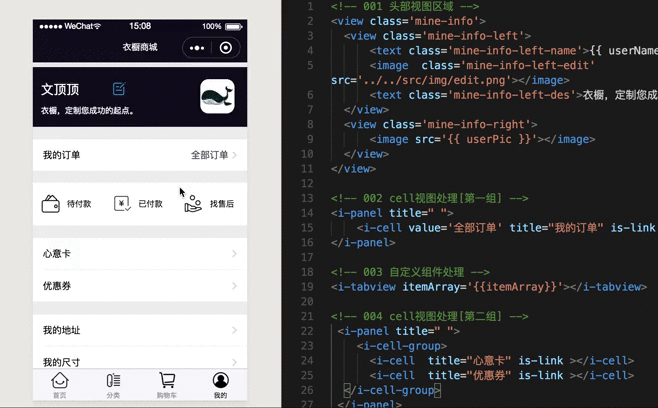Tap the 找售后 hand with coins icon
The image size is (658, 408).
193,204
